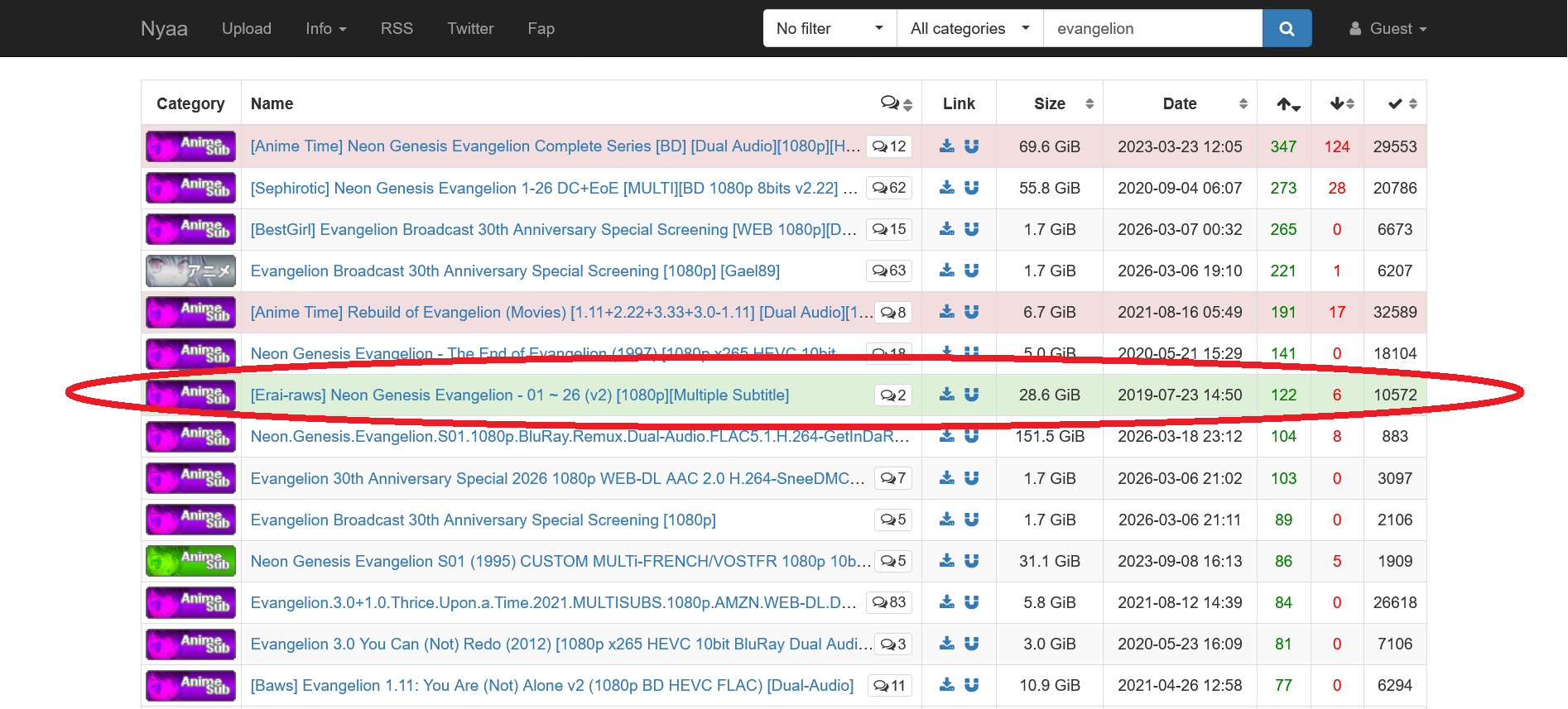Download torrent file for Sephirotic Neon Genesis Evangelion
This screenshot has width=1568, height=709.
pos(947,188)
